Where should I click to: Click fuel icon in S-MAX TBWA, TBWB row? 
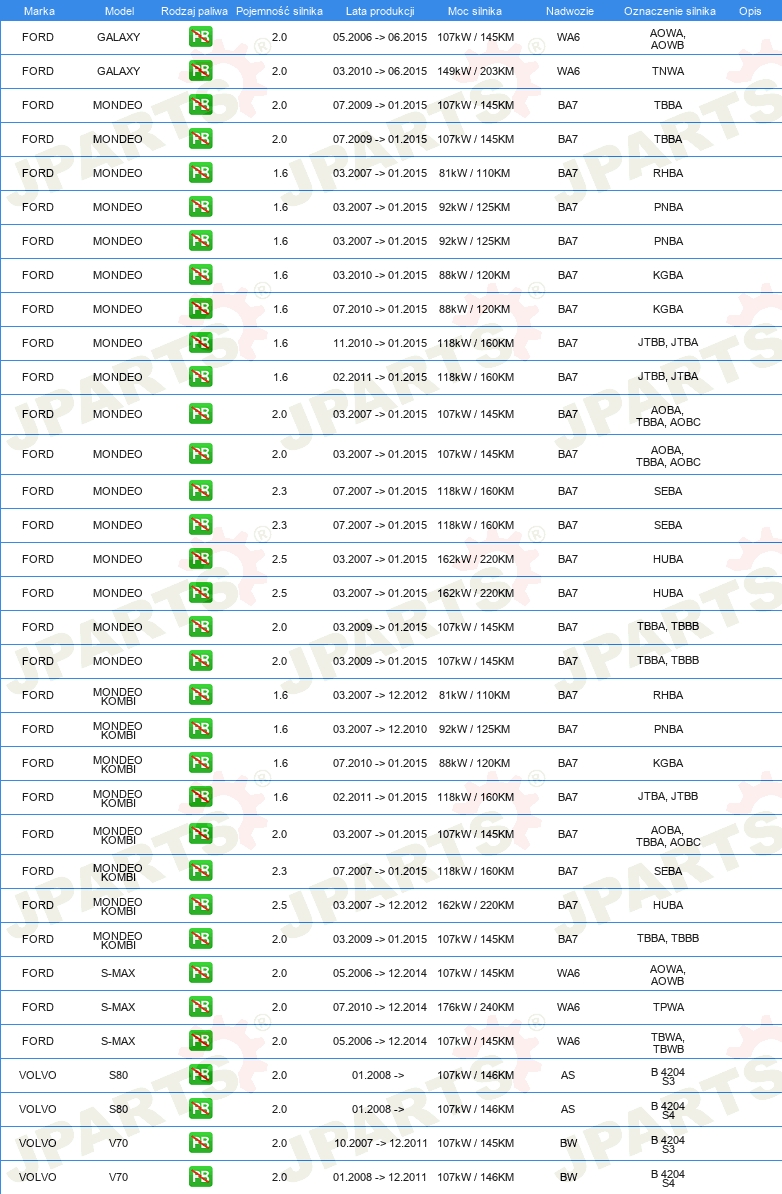tap(200, 1040)
